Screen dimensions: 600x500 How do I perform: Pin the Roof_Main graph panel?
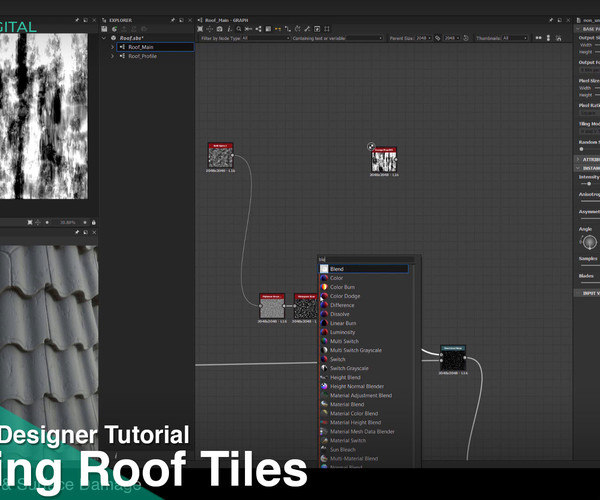[x=551, y=20]
